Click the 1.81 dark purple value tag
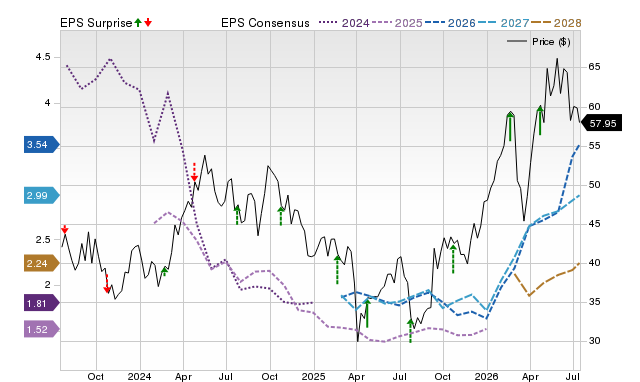 coord(42,303)
